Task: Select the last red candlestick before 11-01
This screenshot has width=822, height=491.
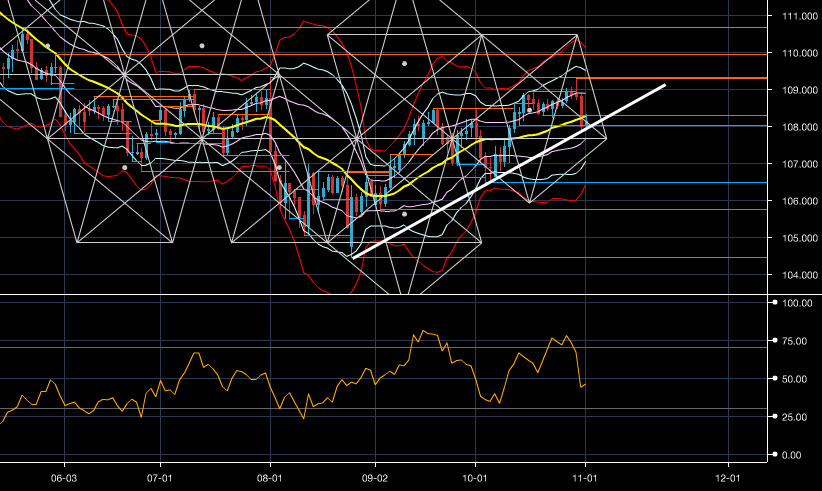Action: [x=582, y=108]
